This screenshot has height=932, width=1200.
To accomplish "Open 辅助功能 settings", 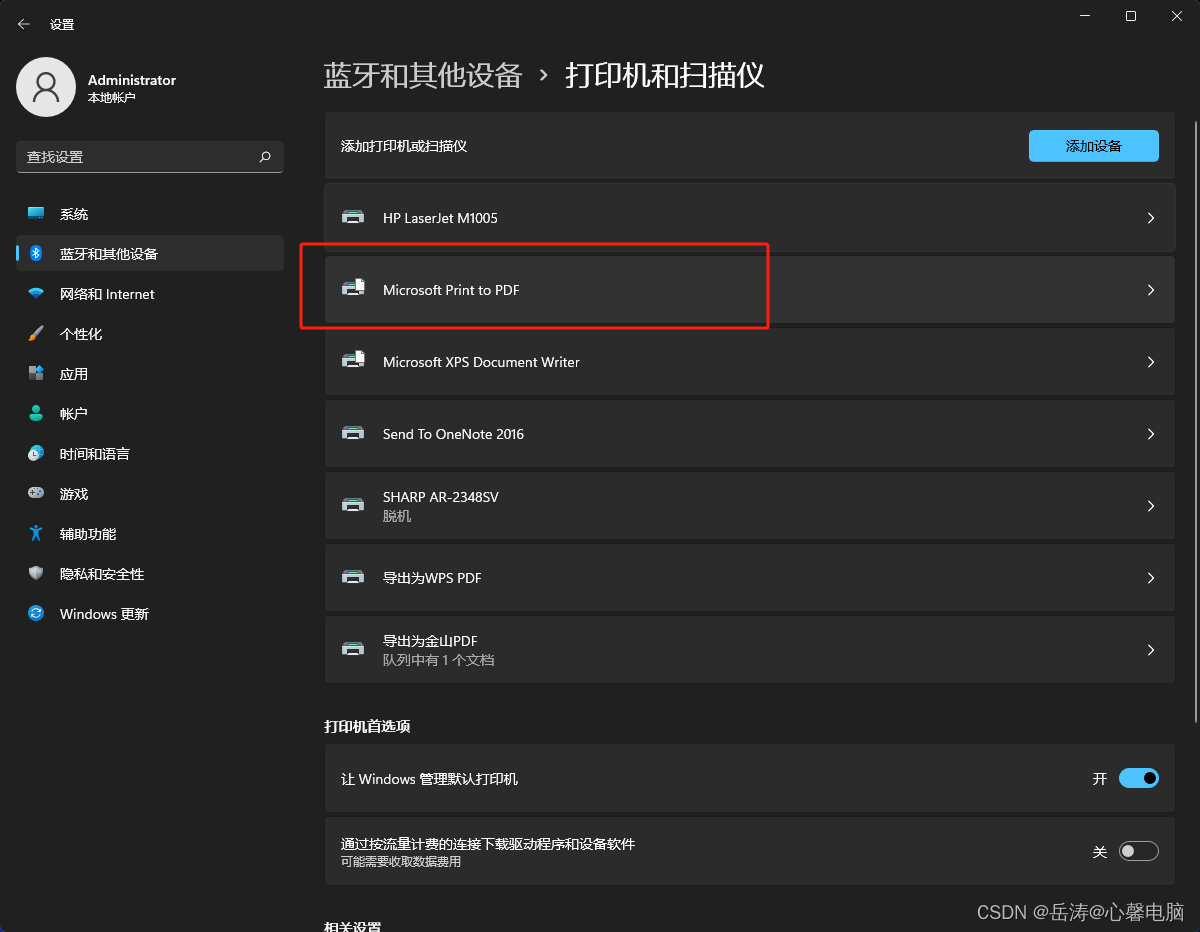I will point(150,534).
